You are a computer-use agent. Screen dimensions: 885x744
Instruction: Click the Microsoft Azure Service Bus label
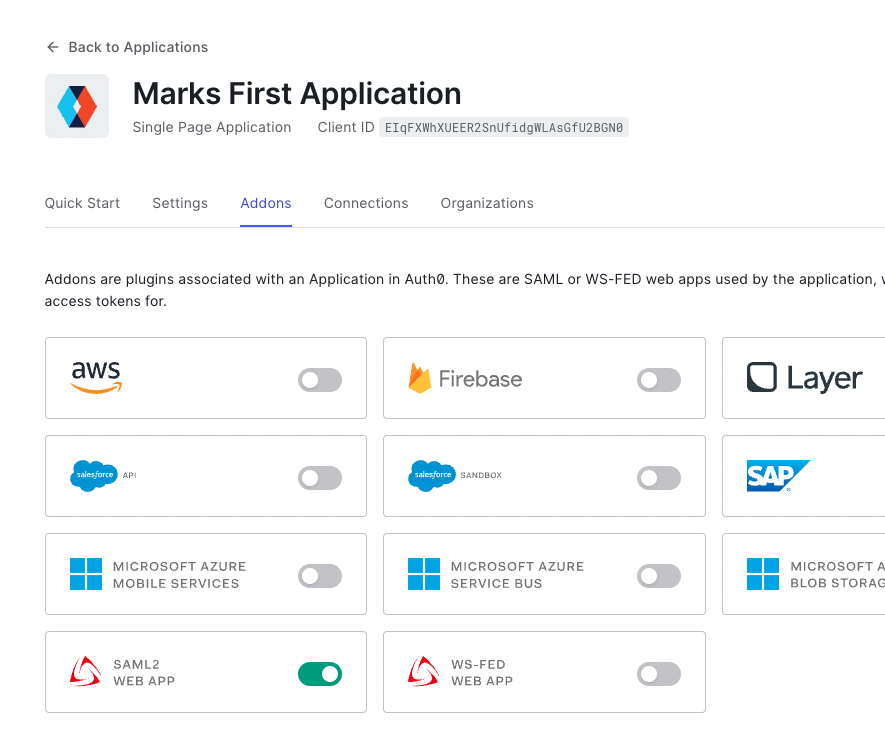(517, 575)
